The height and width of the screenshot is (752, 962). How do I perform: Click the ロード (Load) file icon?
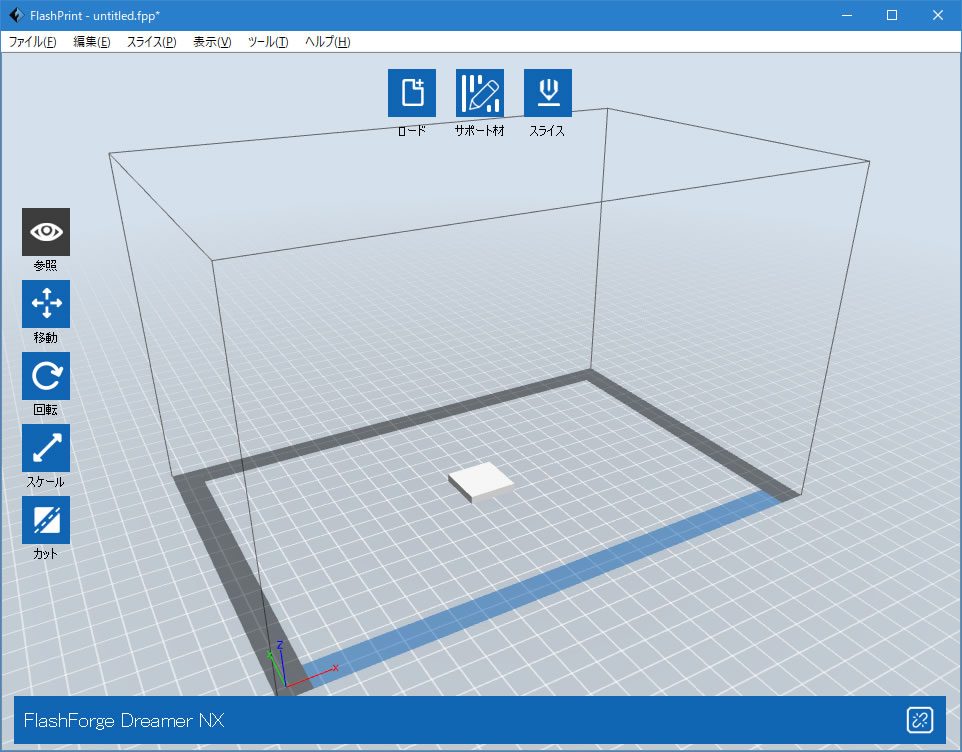coord(412,93)
